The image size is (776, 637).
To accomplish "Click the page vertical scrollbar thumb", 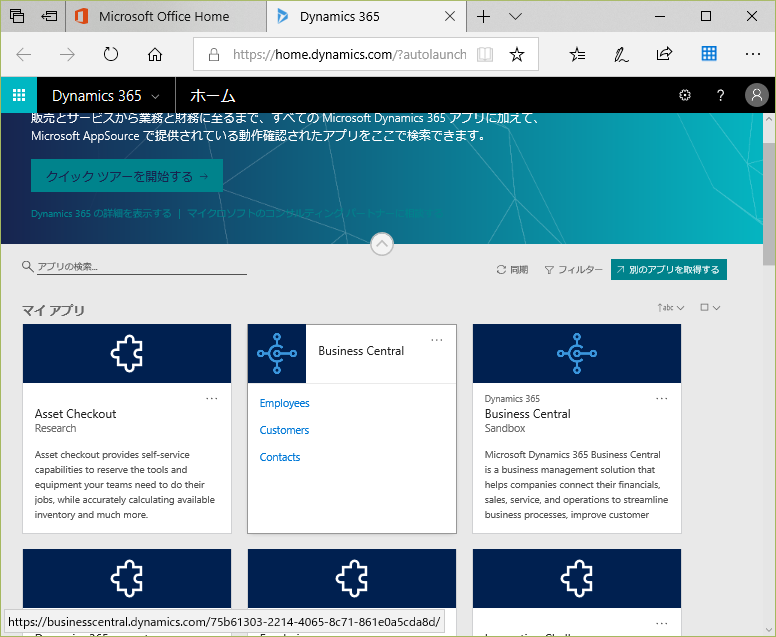I will (x=769, y=203).
